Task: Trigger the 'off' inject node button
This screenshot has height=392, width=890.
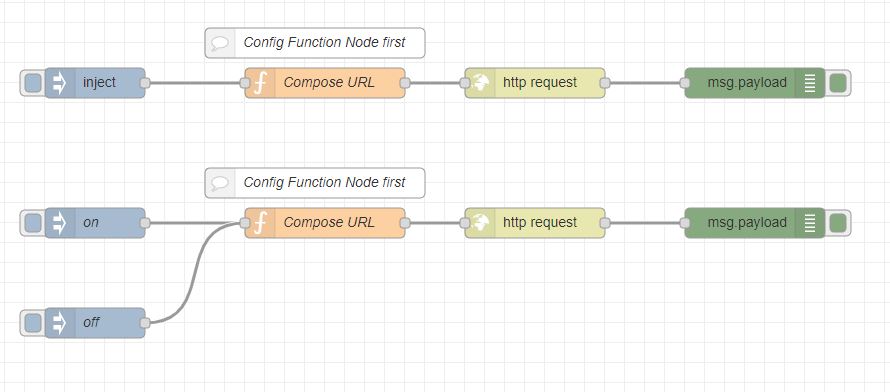Action: (33, 323)
